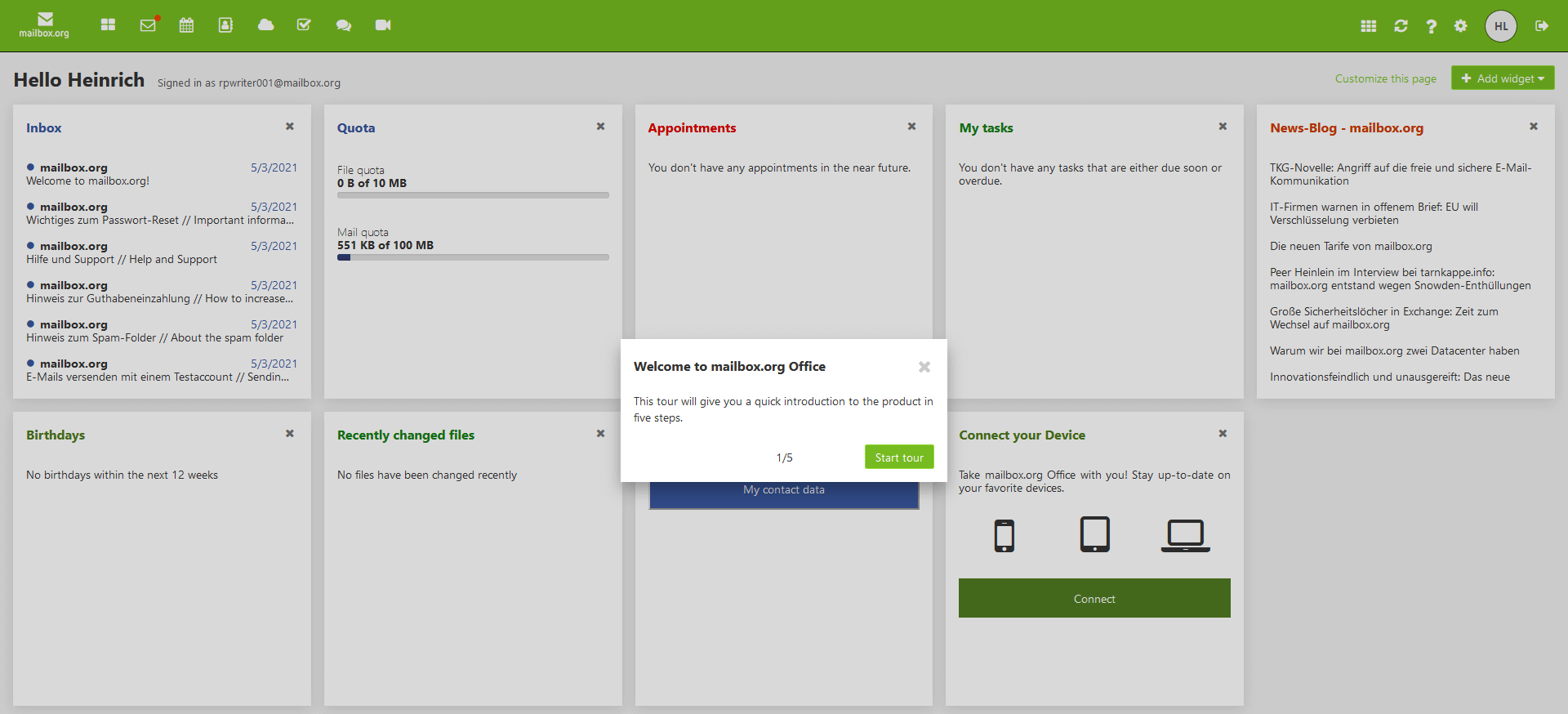Open Die neuen Tarife von mailbox.org
The image size is (1568, 714).
click(x=1351, y=246)
